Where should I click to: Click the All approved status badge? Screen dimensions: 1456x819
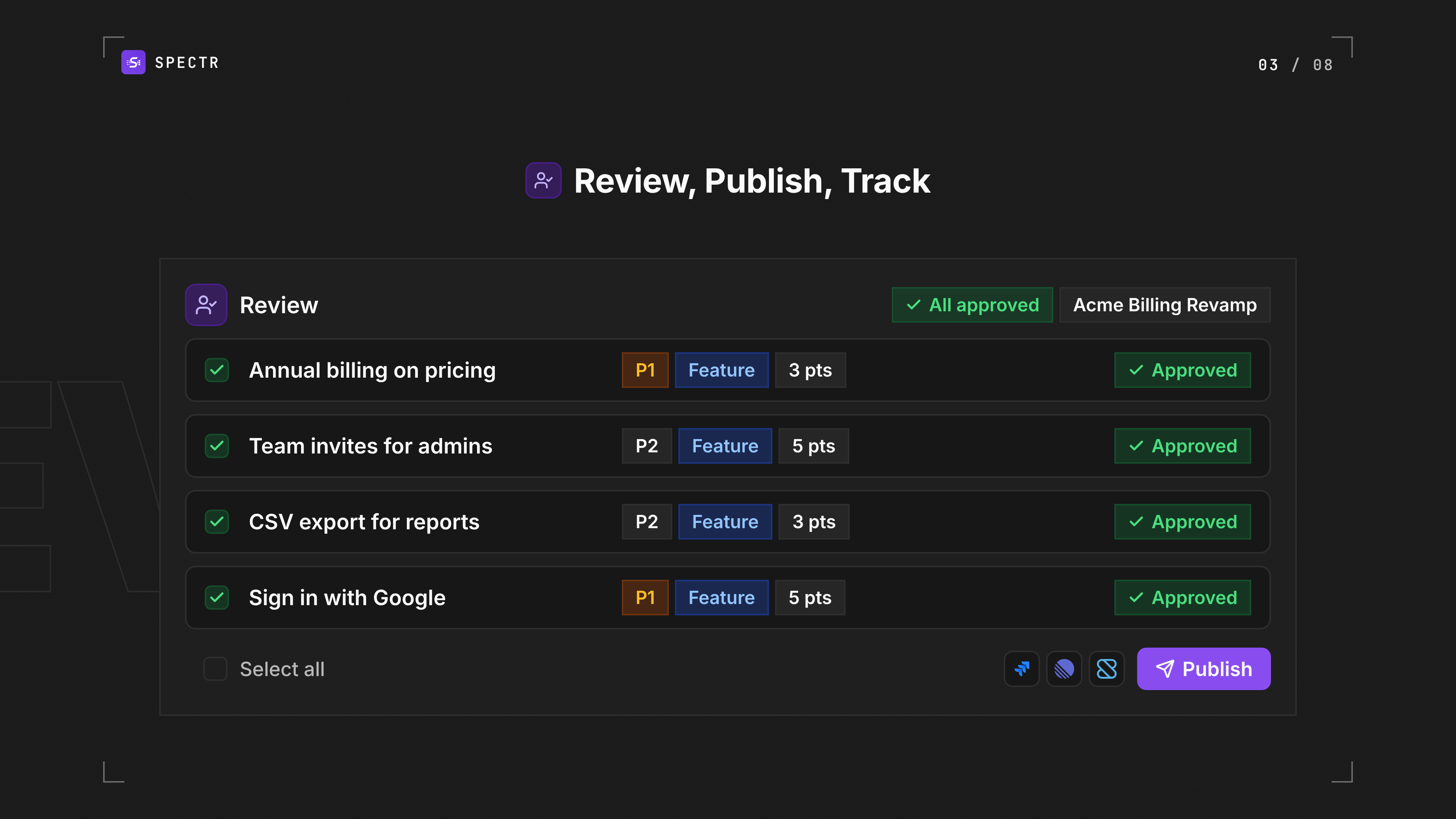pos(972,304)
